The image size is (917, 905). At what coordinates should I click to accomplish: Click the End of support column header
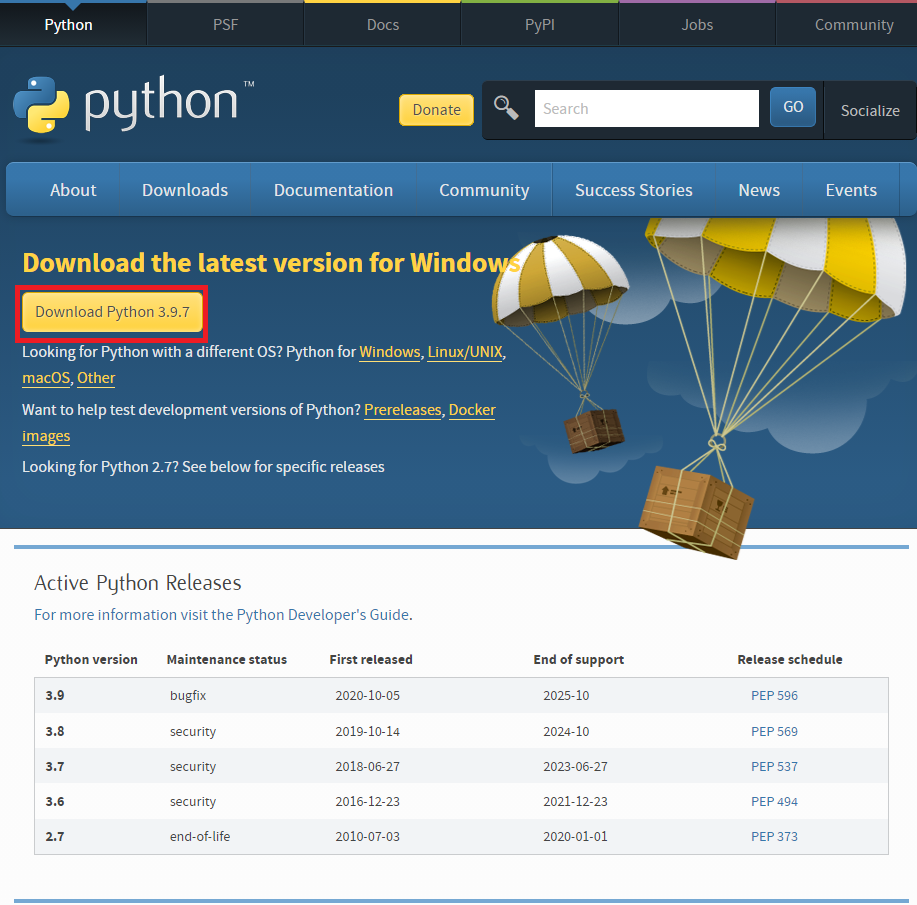[578, 659]
